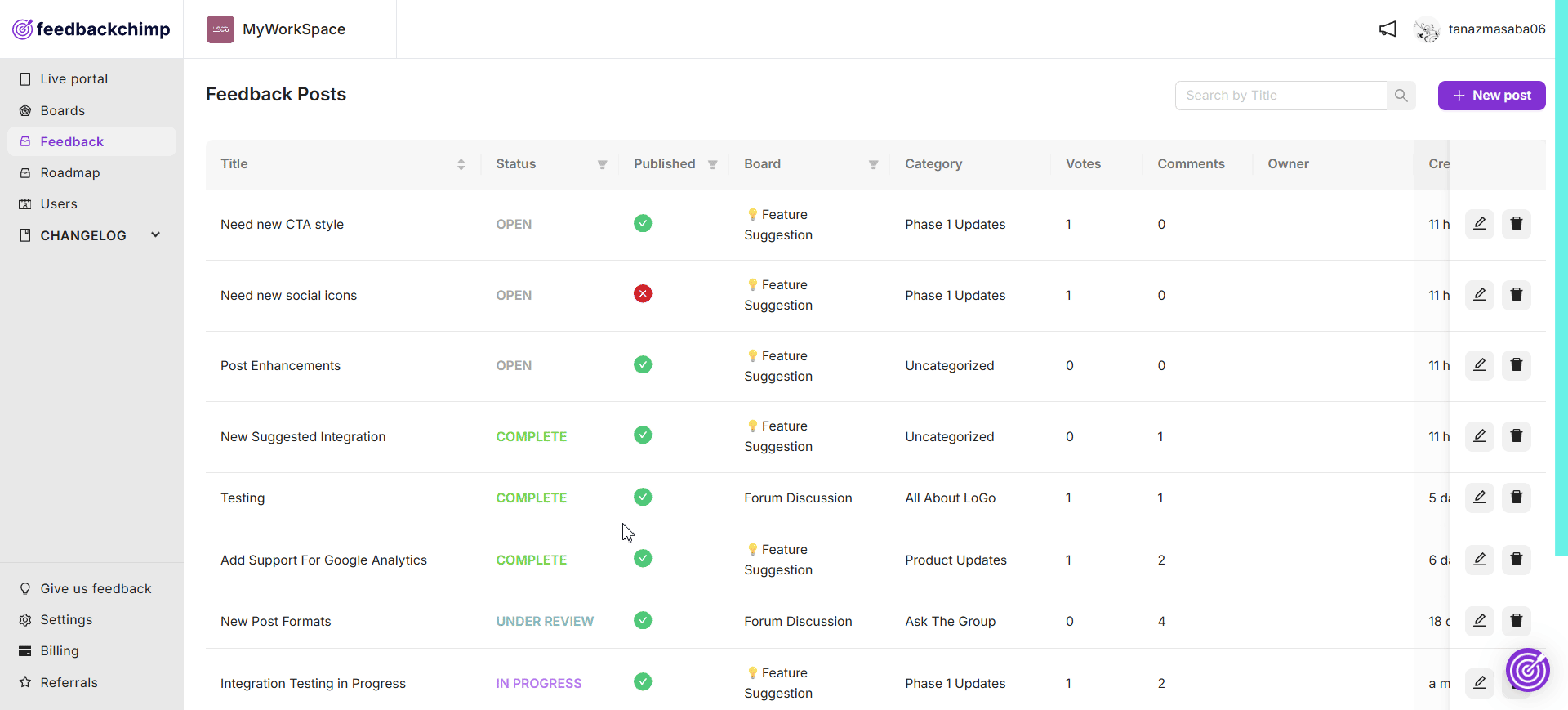The width and height of the screenshot is (1568, 710).
Task: Click the All About LoGo category cell
Action: [950, 498]
